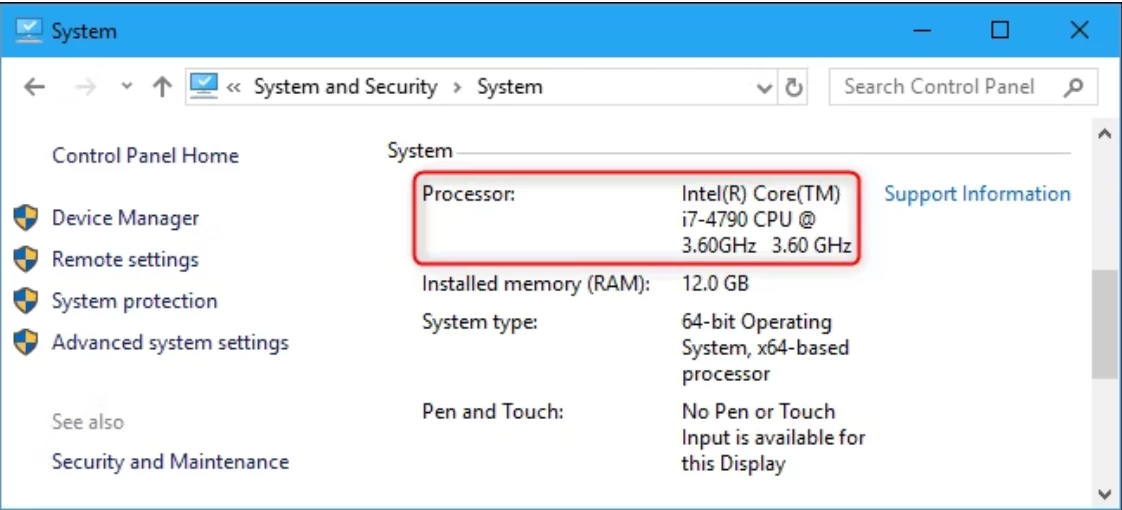Click the Refresh button in address bar
The height and width of the screenshot is (510, 1122).
pyautogui.click(x=795, y=87)
